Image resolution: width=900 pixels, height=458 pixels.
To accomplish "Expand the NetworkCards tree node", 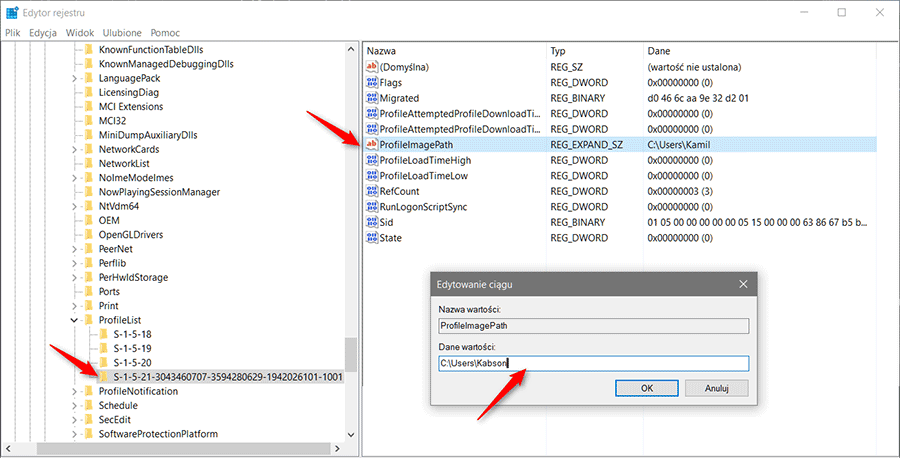I will click(74, 149).
